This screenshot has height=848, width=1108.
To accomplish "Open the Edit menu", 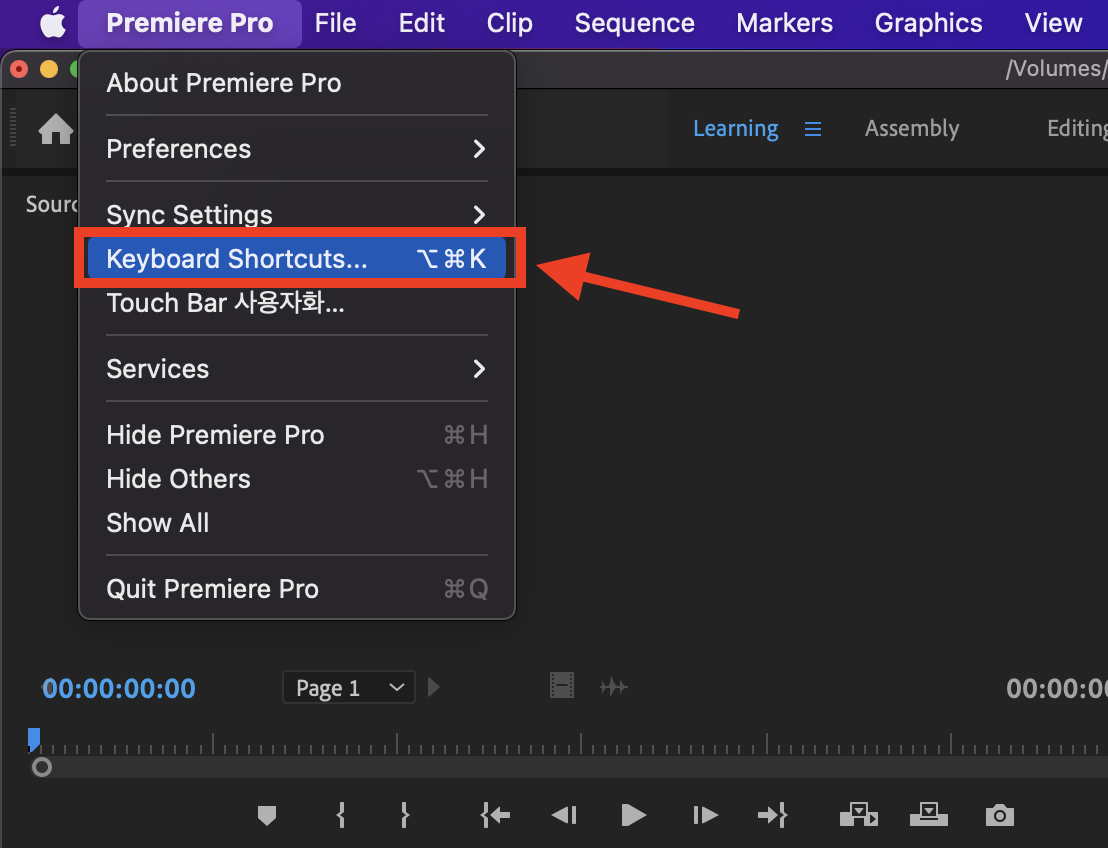I will pyautogui.click(x=422, y=23).
